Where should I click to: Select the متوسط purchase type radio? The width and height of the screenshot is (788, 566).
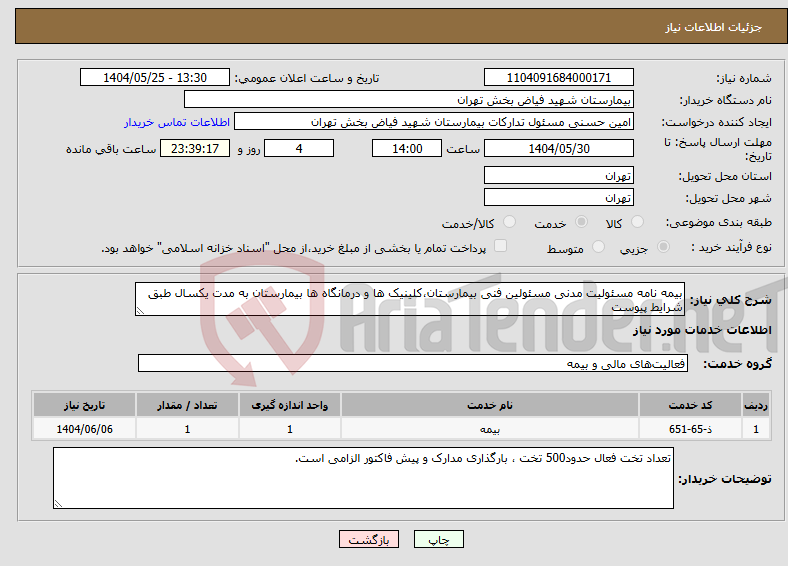click(x=598, y=247)
